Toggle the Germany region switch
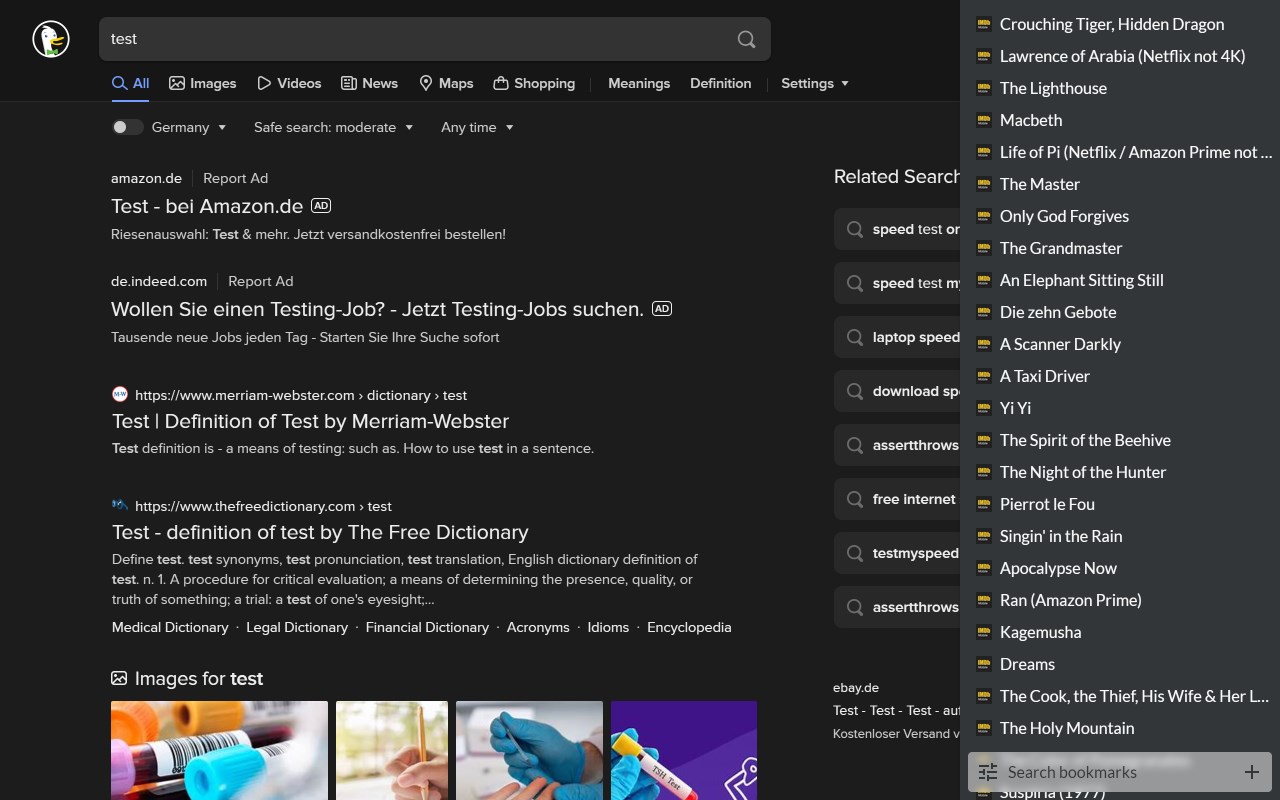The height and width of the screenshot is (800, 1280). pyautogui.click(x=127, y=127)
